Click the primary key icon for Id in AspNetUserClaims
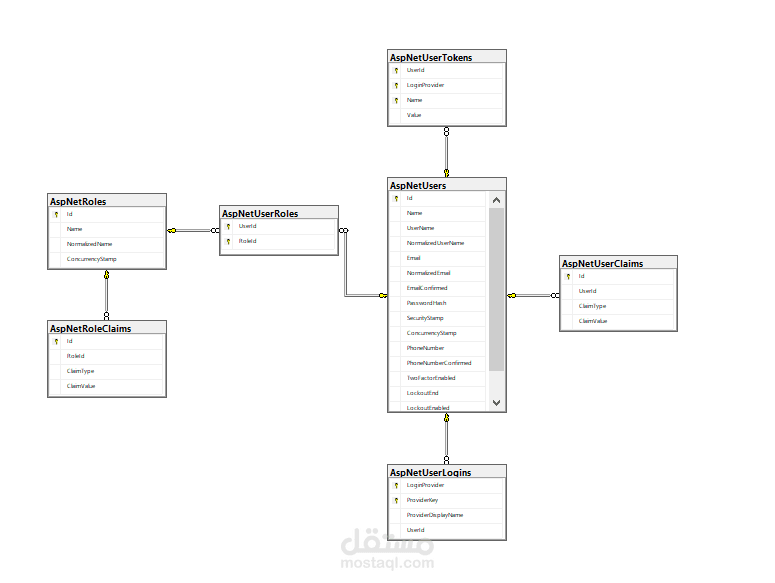775x583 pixels. point(568,277)
